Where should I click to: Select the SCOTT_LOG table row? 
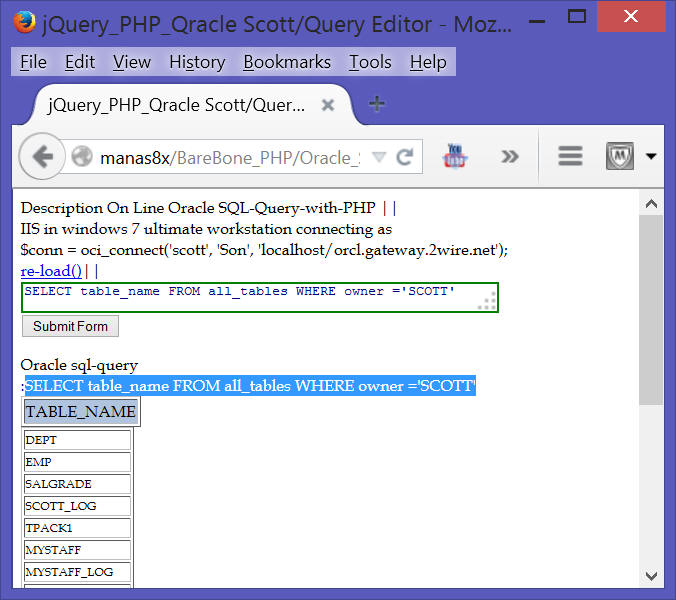pyautogui.click(x=78, y=506)
